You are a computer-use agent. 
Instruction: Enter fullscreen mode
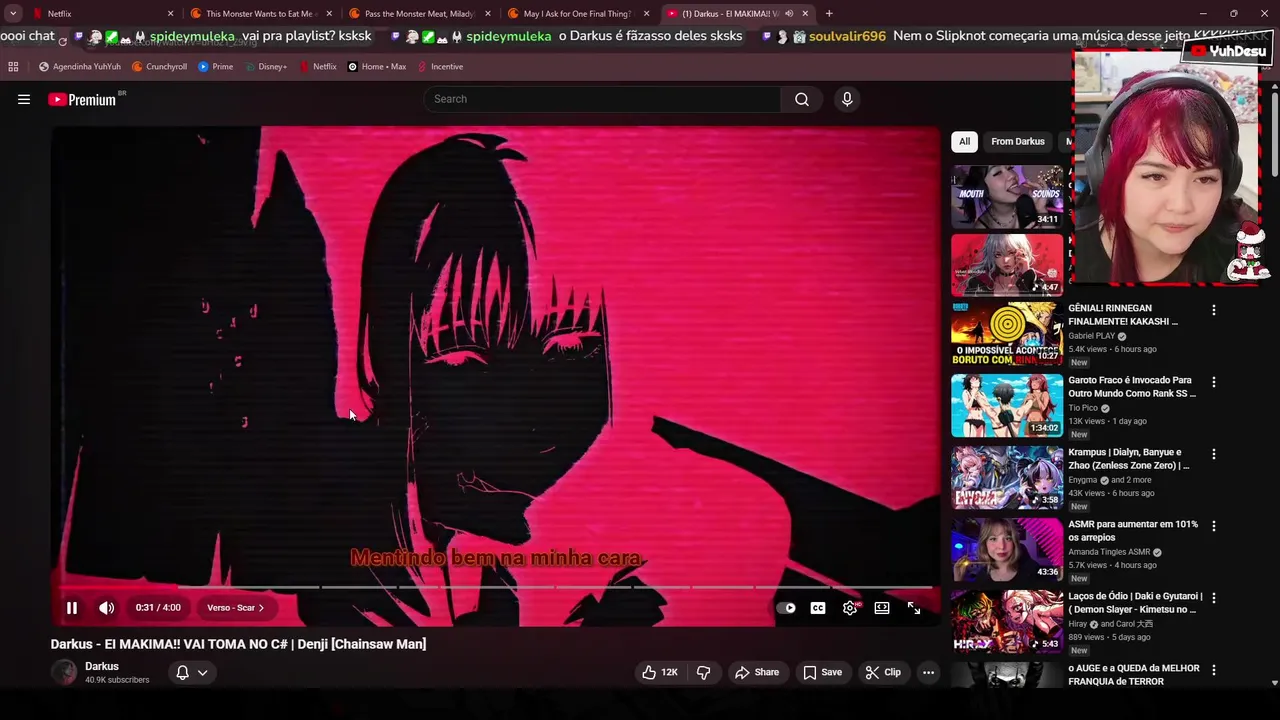[914, 608]
